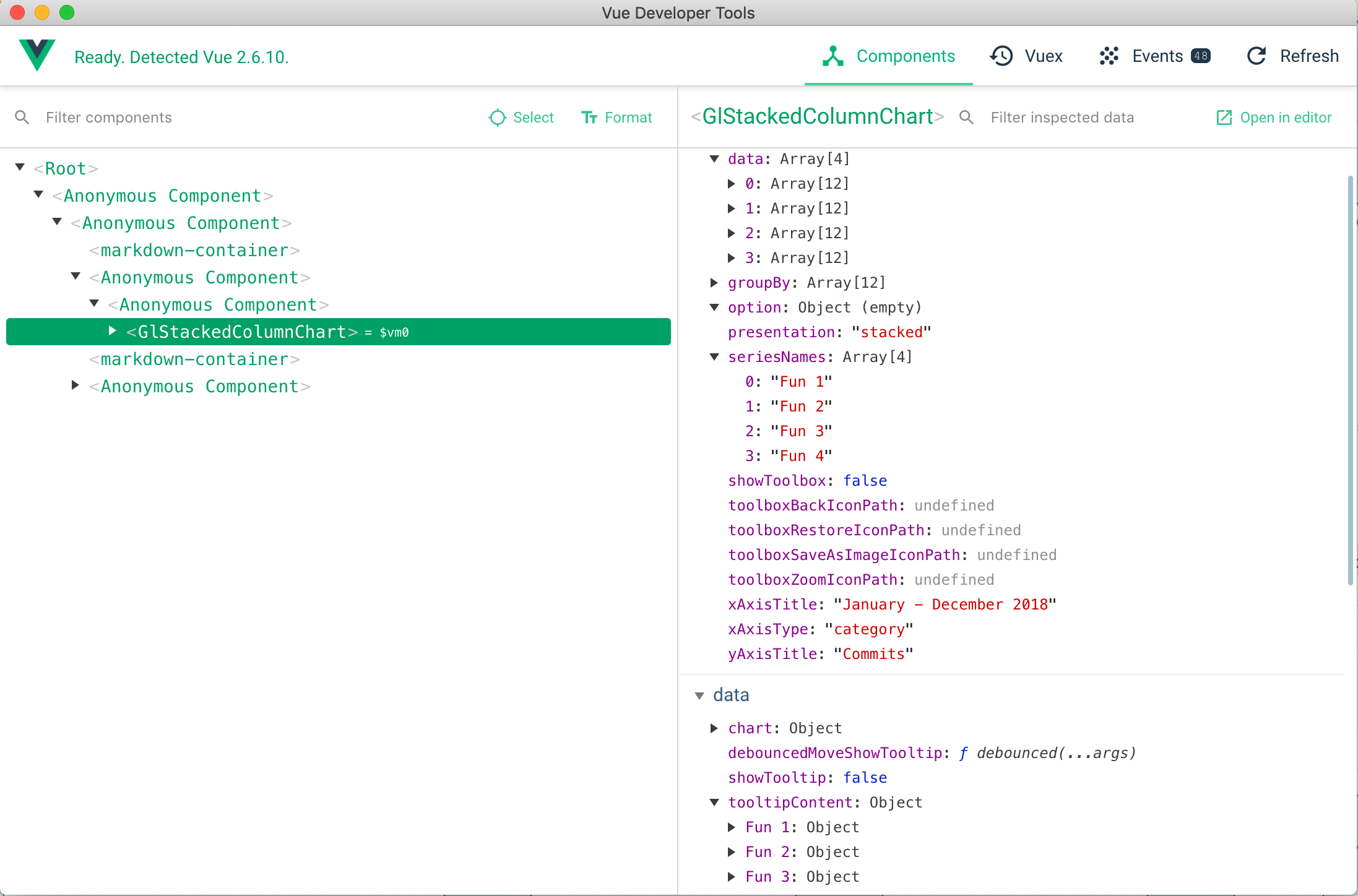
Task: Click the Vue logo icon
Action: pyautogui.click(x=37, y=55)
